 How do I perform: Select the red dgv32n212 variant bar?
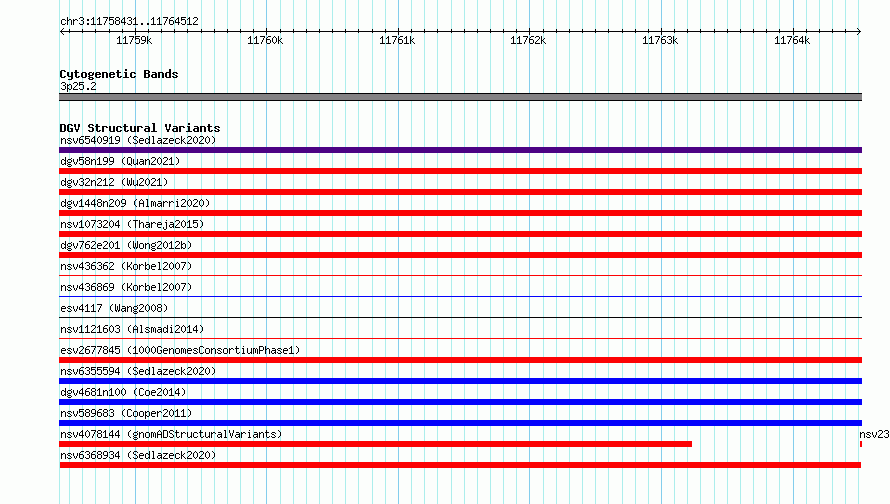[460, 192]
